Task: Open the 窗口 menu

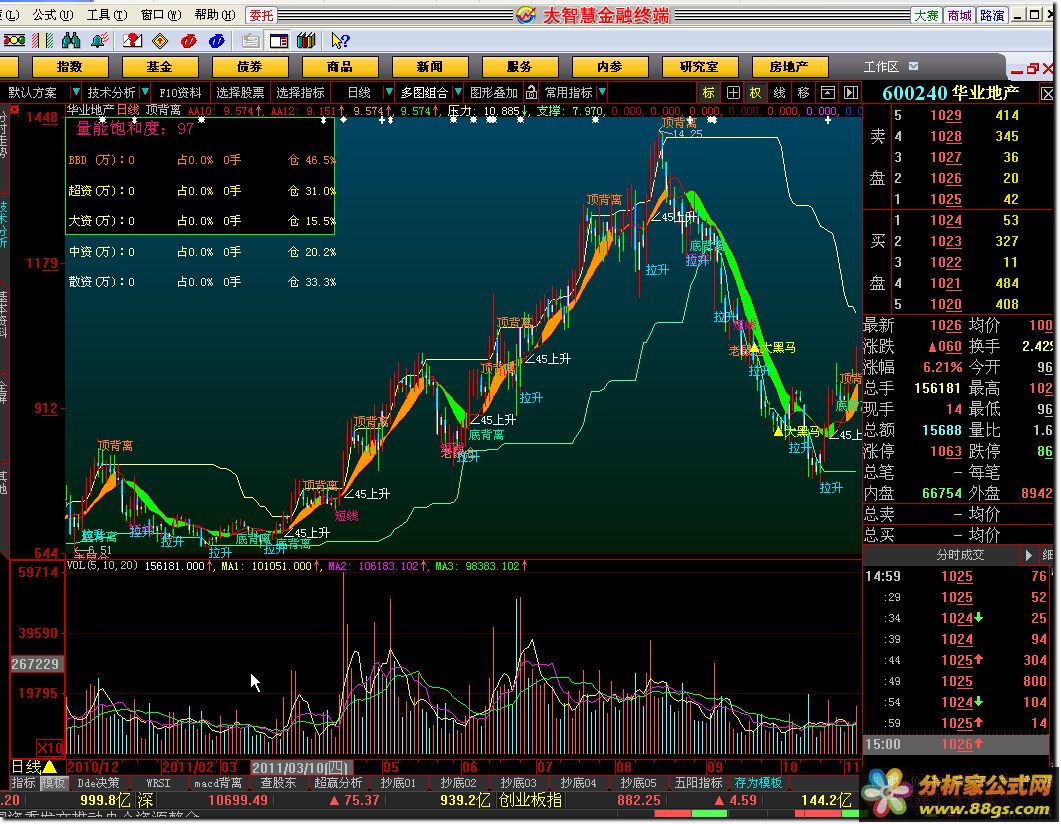Action: pyautogui.click(x=160, y=14)
